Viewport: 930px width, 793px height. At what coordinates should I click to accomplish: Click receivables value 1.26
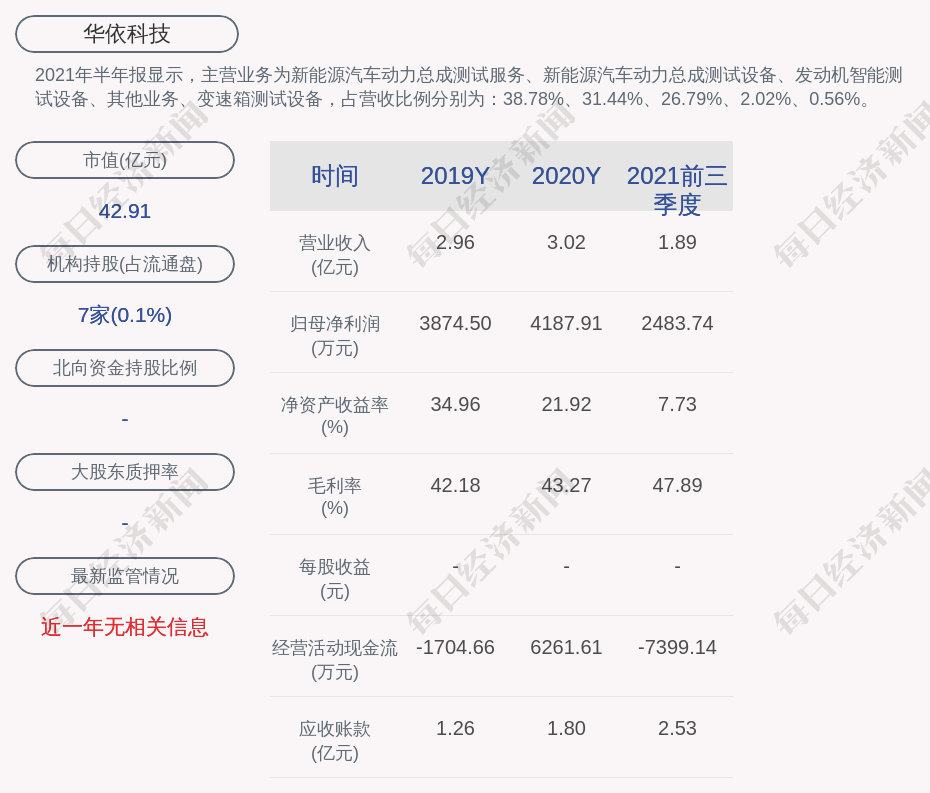click(x=455, y=728)
